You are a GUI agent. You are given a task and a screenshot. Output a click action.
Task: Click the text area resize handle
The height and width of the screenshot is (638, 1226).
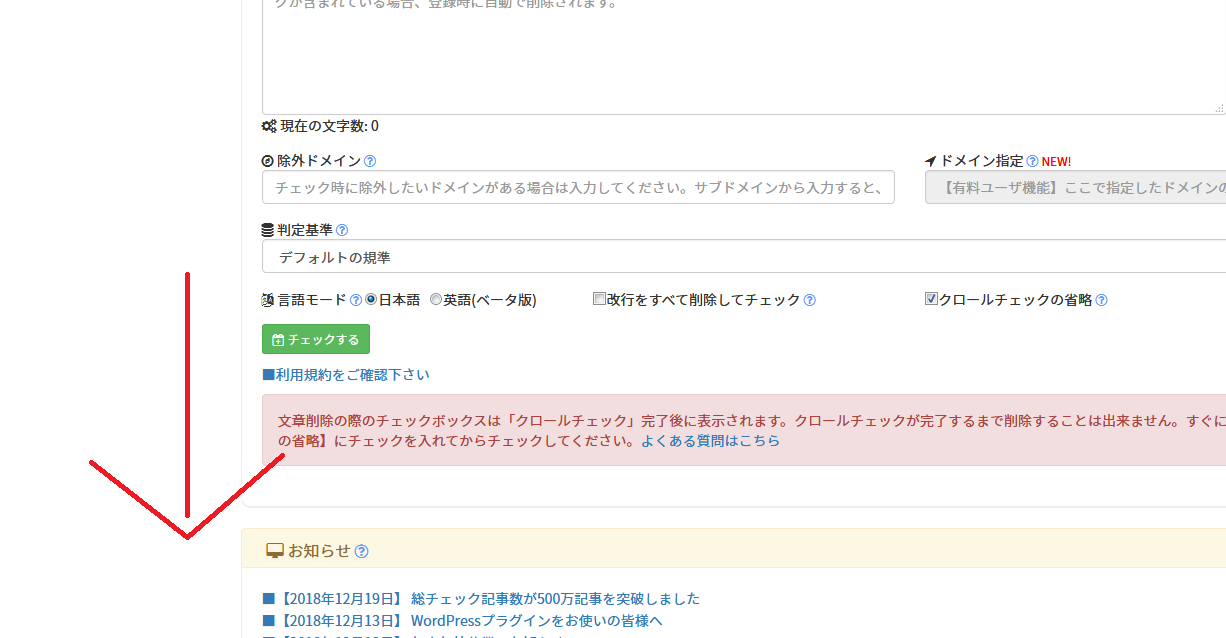point(1218,107)
